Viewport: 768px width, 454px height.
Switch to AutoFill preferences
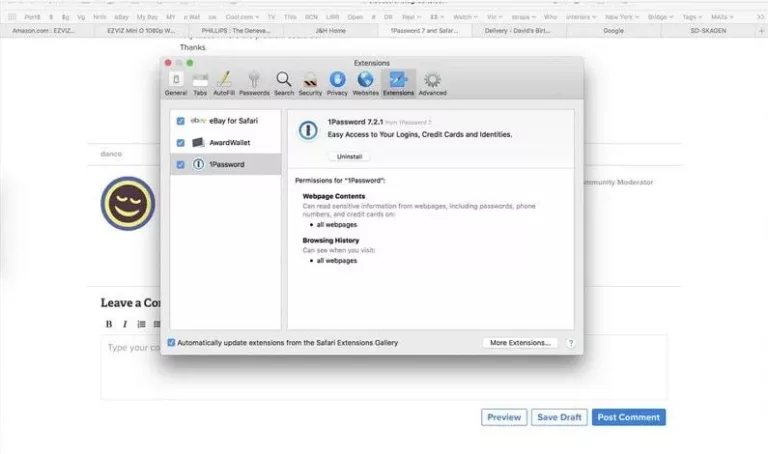point(224,83)
